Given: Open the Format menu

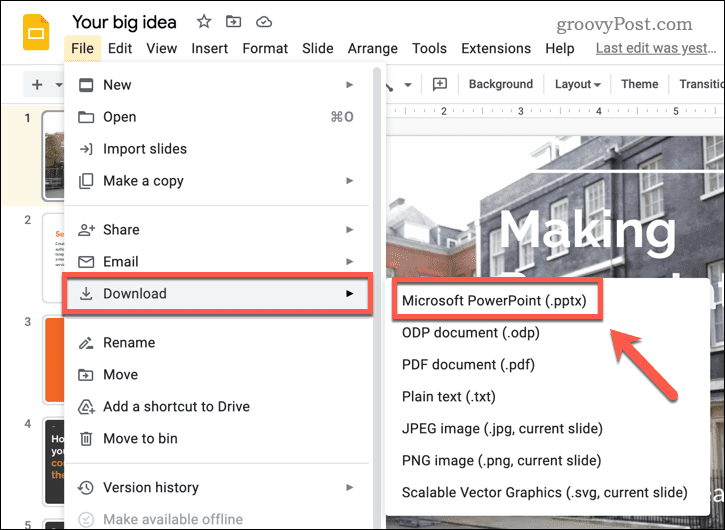Looking at the screenshot, I should coord(265,48).
